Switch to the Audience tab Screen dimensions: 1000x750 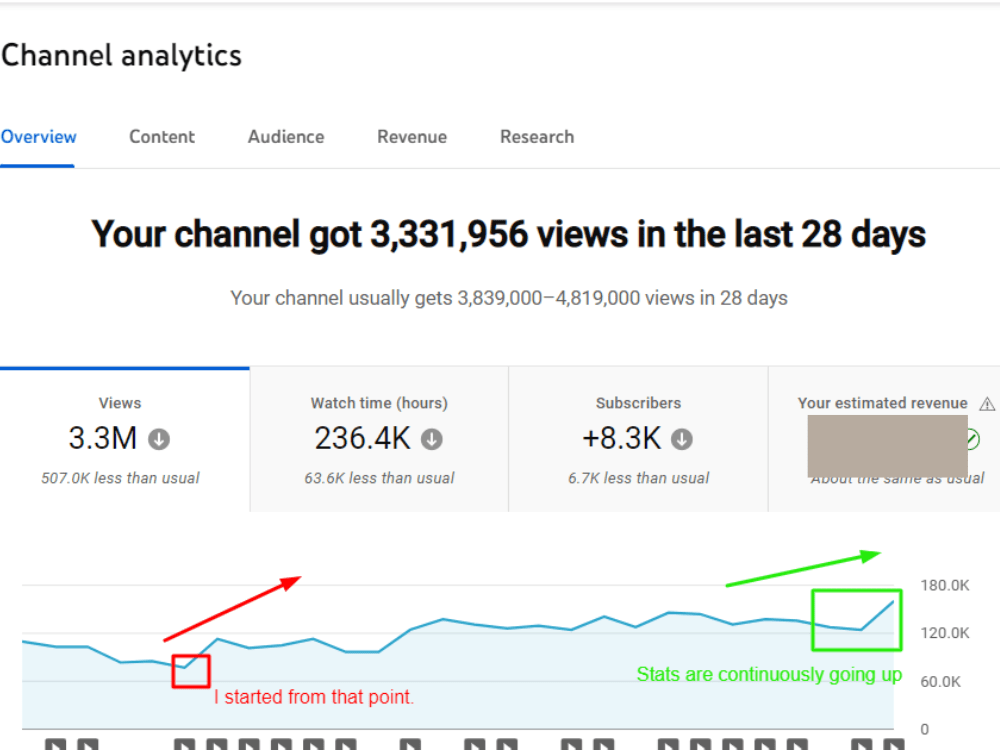[x=286, y=137]
